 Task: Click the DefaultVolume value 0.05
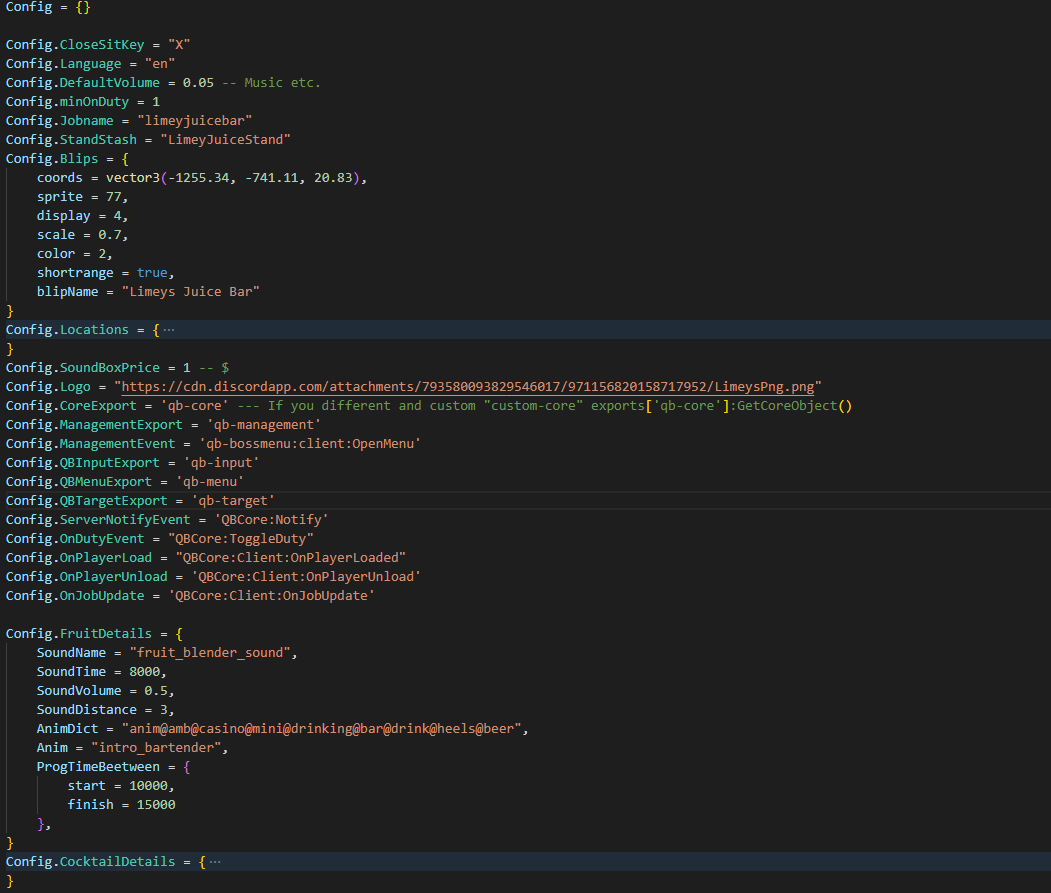click(198, 82)
